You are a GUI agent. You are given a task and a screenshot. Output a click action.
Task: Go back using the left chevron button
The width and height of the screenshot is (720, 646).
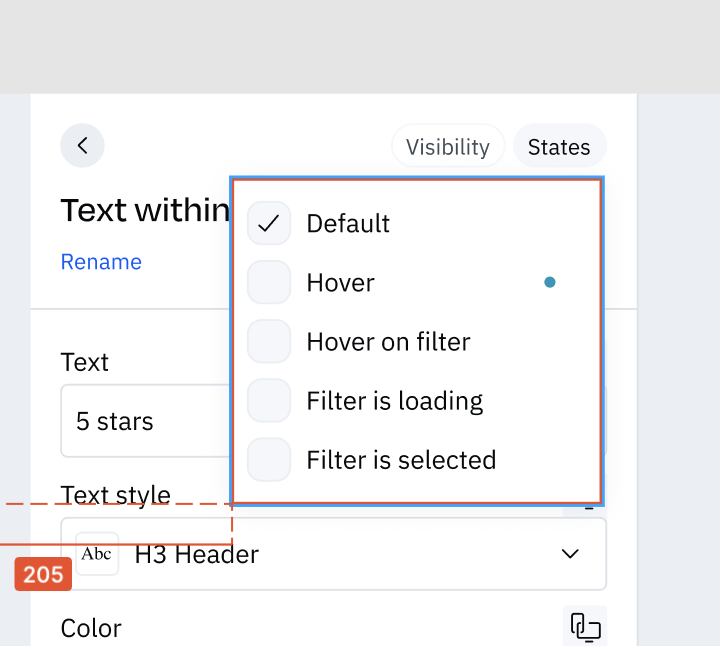82,146
